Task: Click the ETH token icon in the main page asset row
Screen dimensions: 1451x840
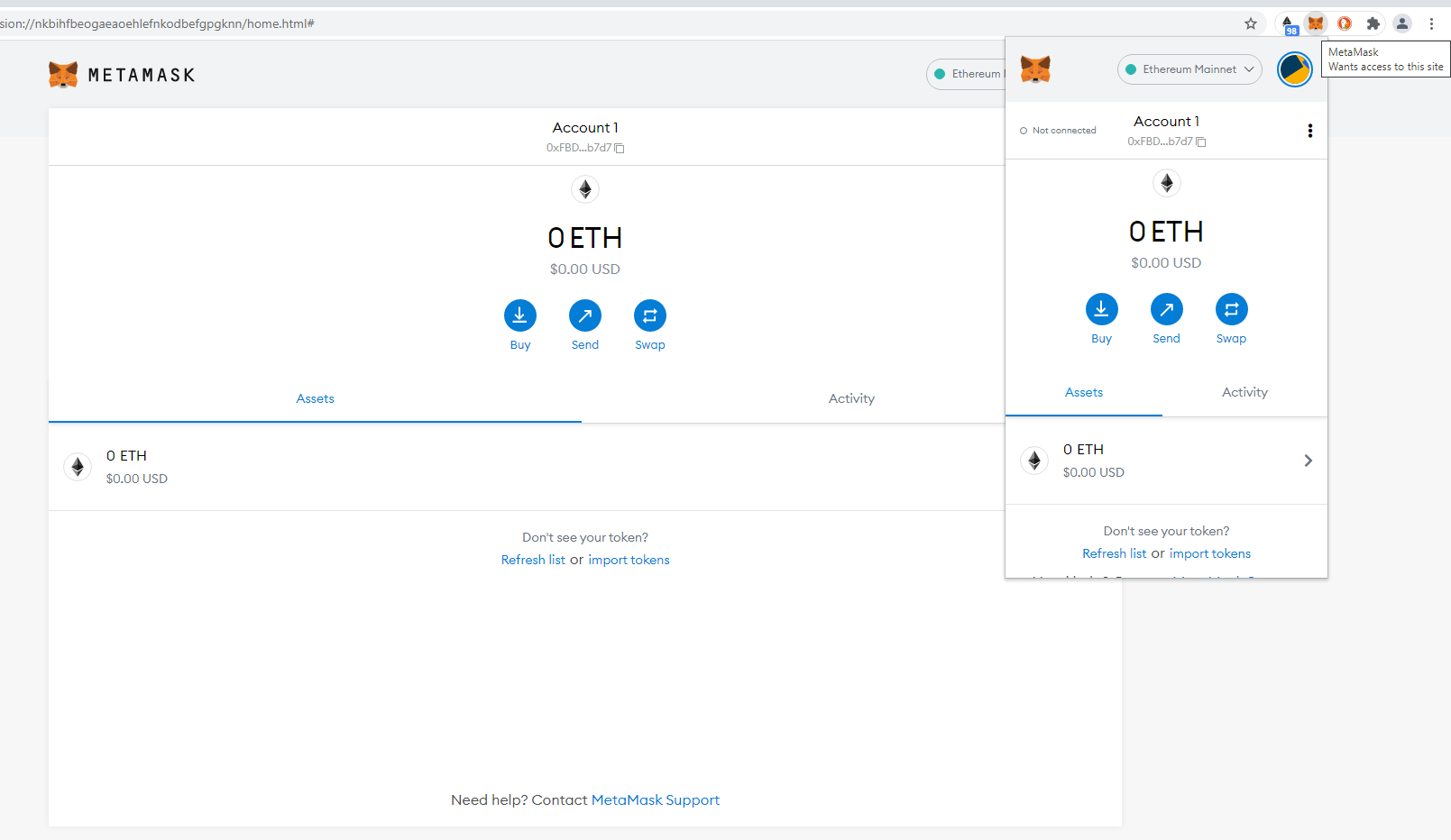Action: (78, 467)
